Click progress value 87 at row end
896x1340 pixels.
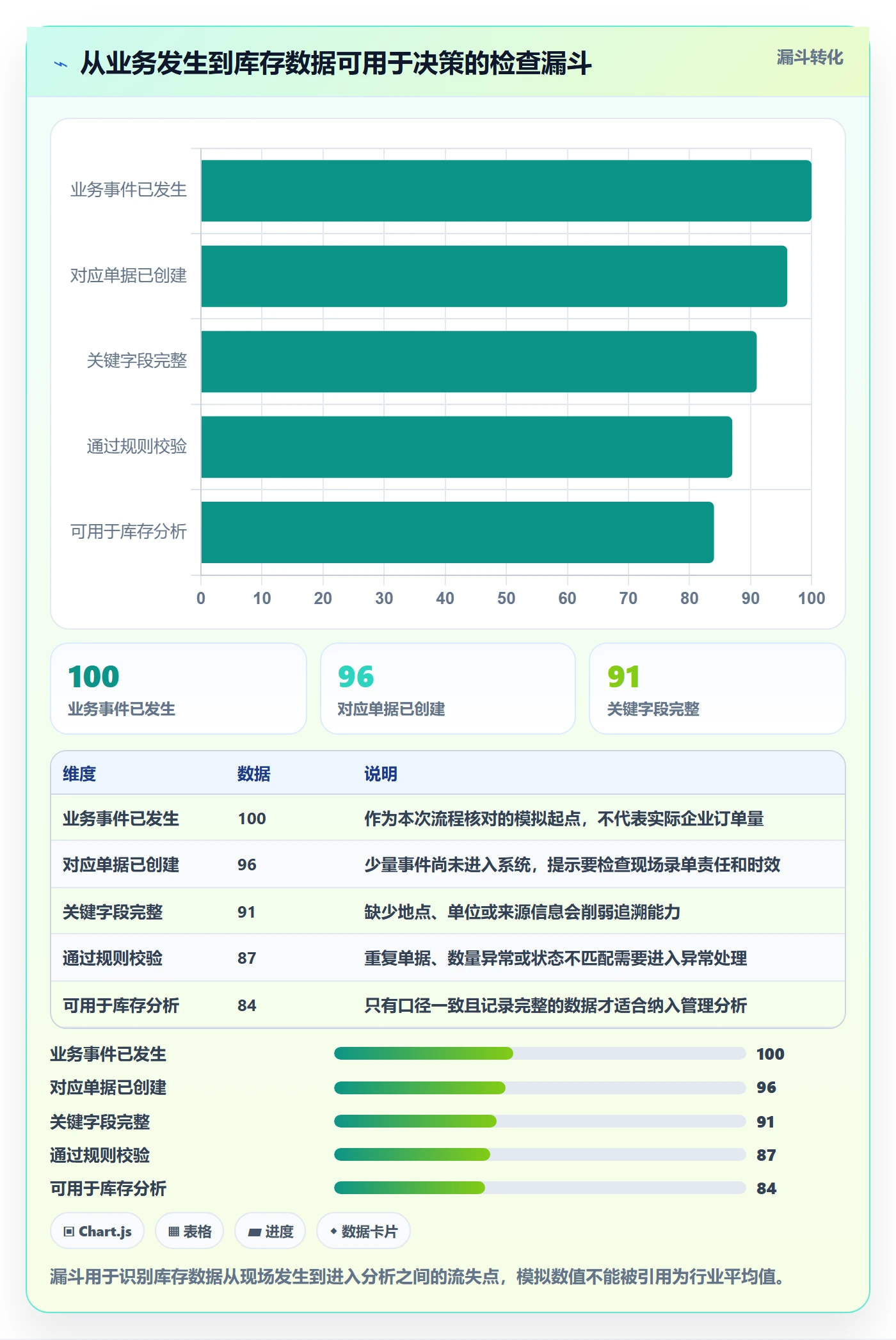click(x=766, y=1155)
